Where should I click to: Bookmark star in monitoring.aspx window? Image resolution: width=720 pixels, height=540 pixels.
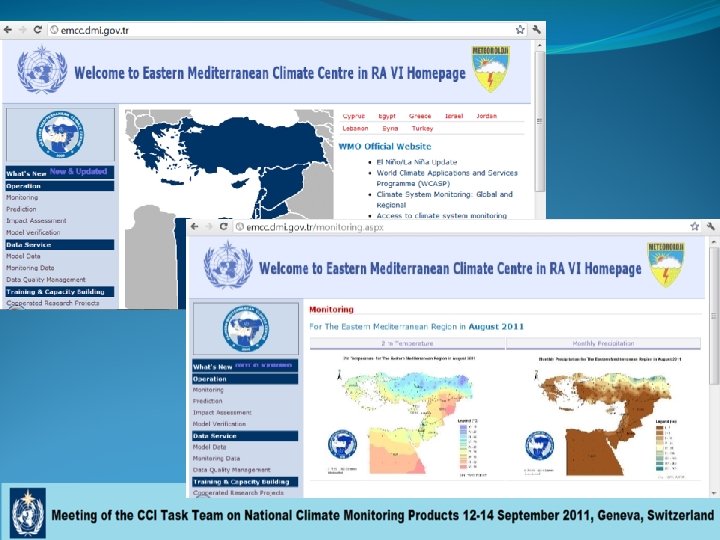[x=695, y=226]
